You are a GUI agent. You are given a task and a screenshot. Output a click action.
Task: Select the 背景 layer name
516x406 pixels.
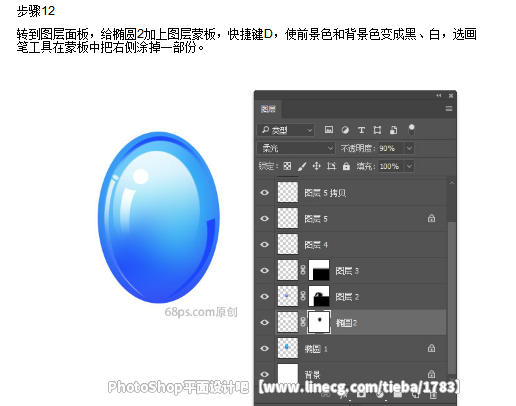(x=312, y=375)
